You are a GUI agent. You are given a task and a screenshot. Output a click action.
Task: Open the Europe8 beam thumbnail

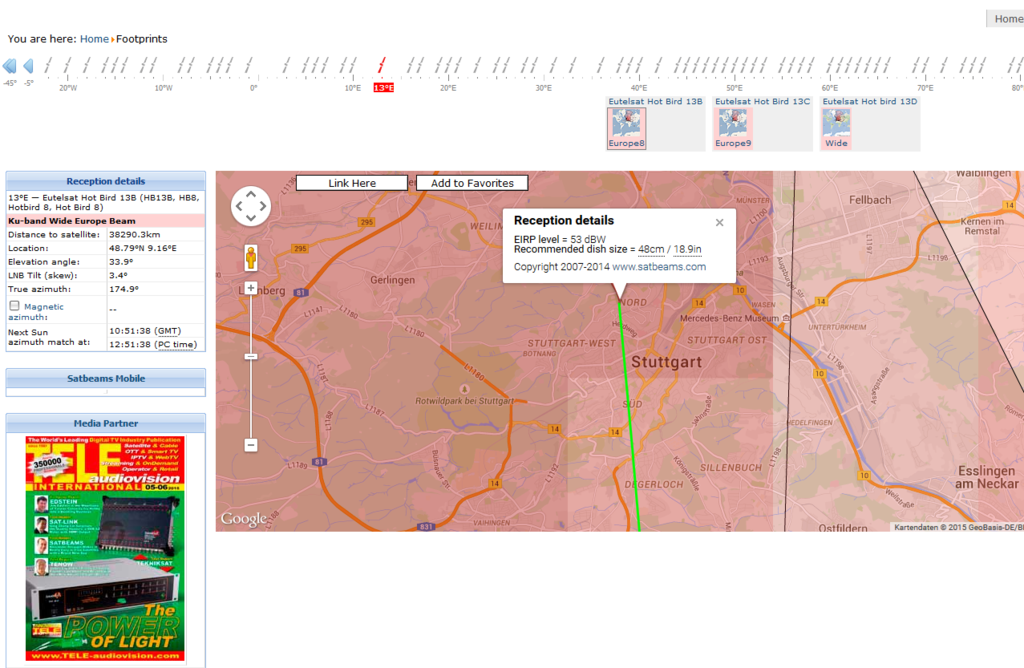pyautogui.click(x=627, y=128)
